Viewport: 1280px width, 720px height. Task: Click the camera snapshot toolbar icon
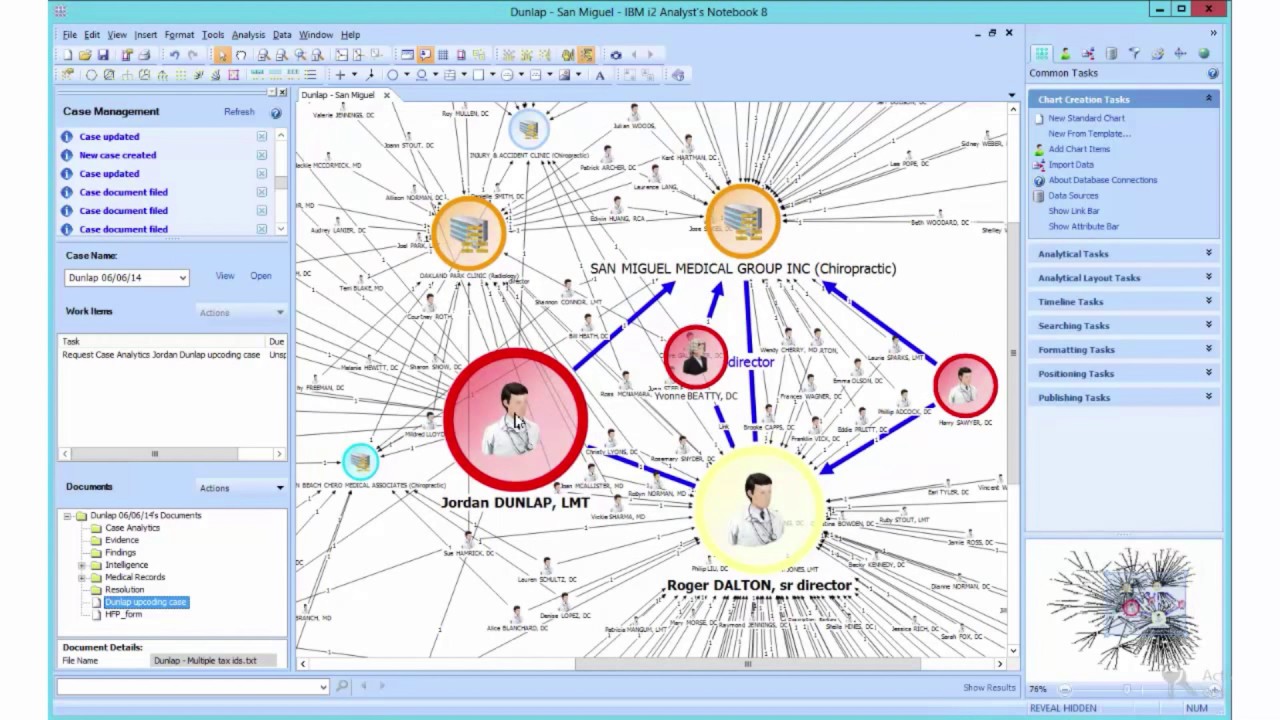pos(616,55)
